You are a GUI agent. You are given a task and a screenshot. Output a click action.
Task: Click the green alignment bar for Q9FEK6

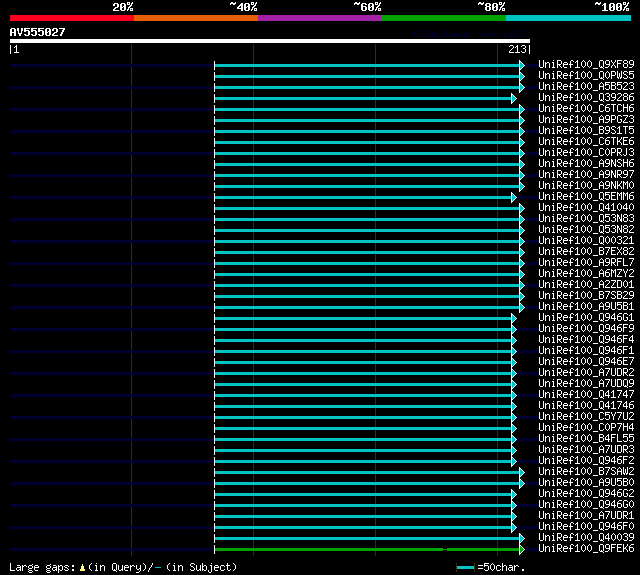pos(367,550)
